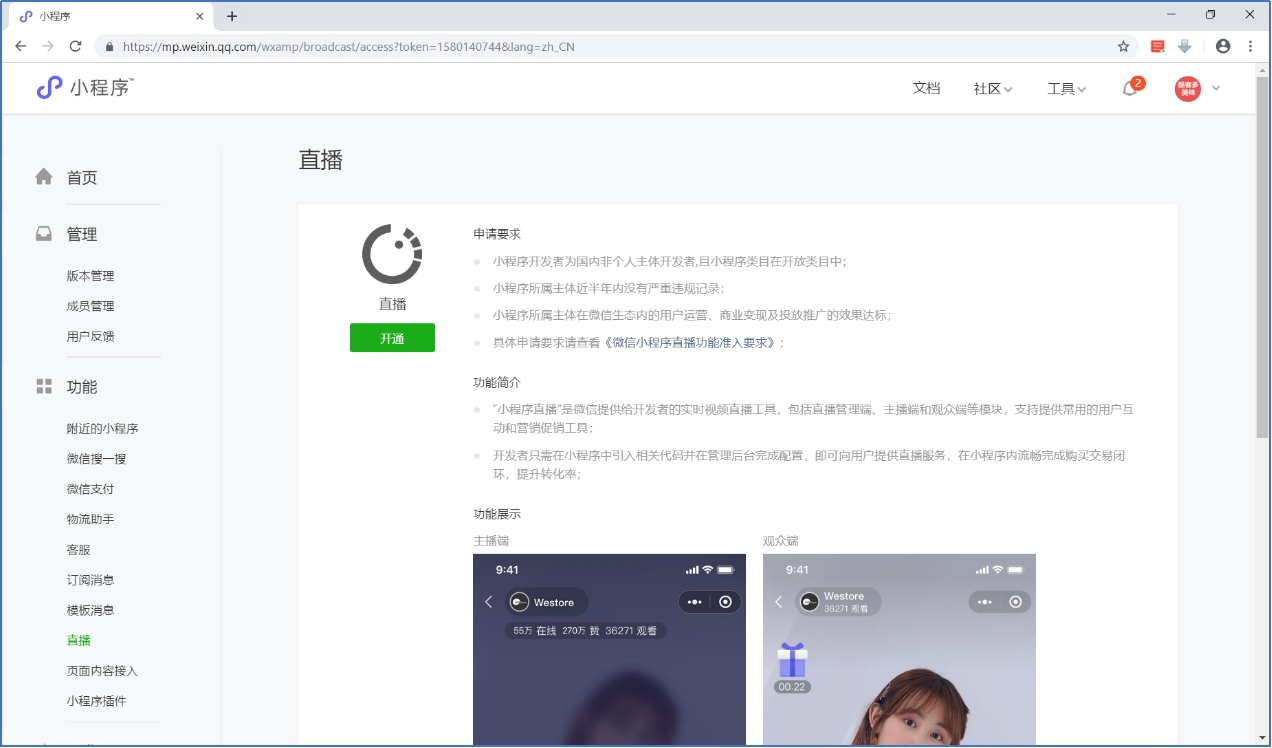
Task: Click the 00:22 countdown in 观众端 preview
Action: click(792, 687)
